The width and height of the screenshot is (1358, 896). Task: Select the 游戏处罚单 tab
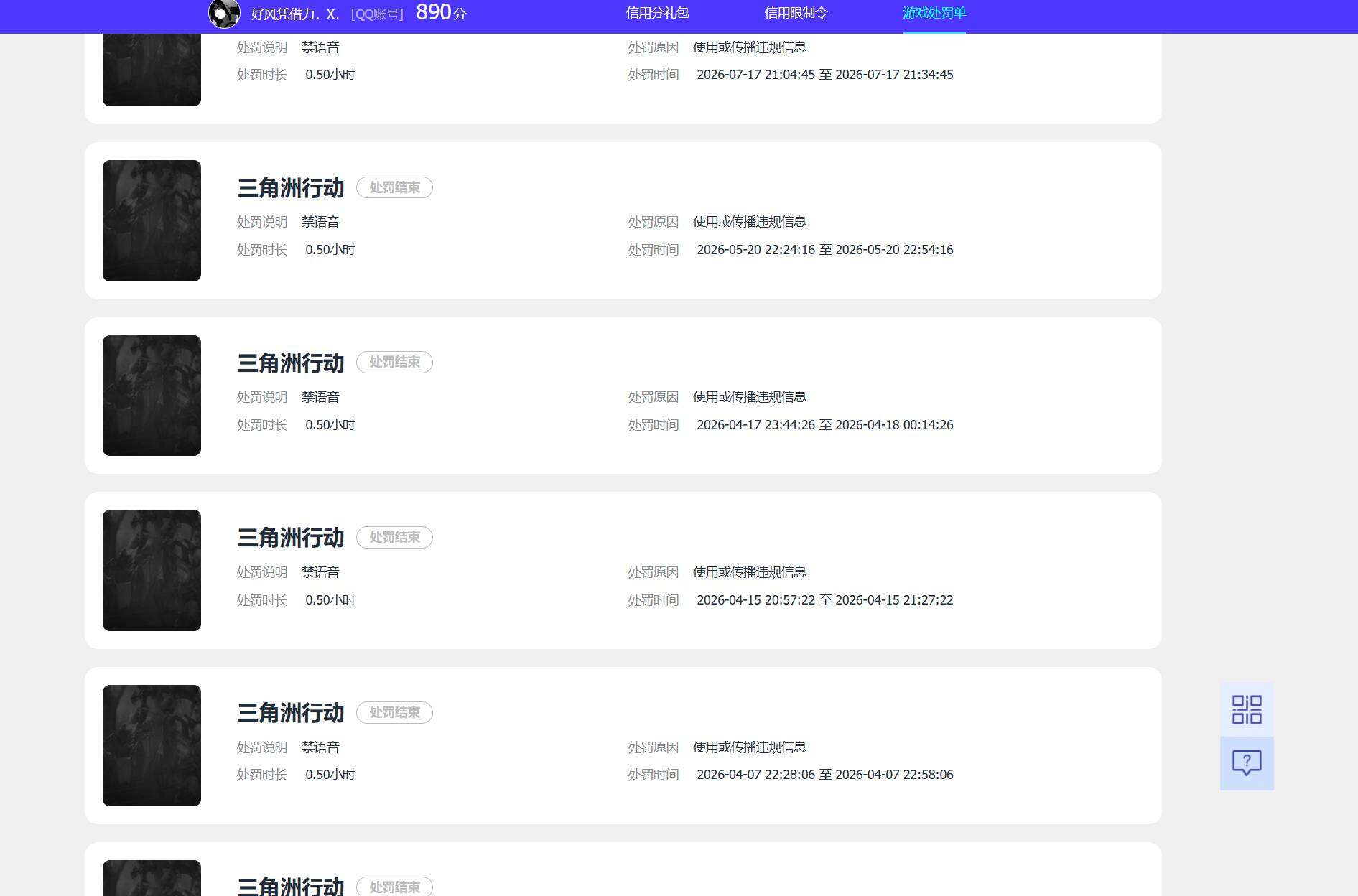934,13
